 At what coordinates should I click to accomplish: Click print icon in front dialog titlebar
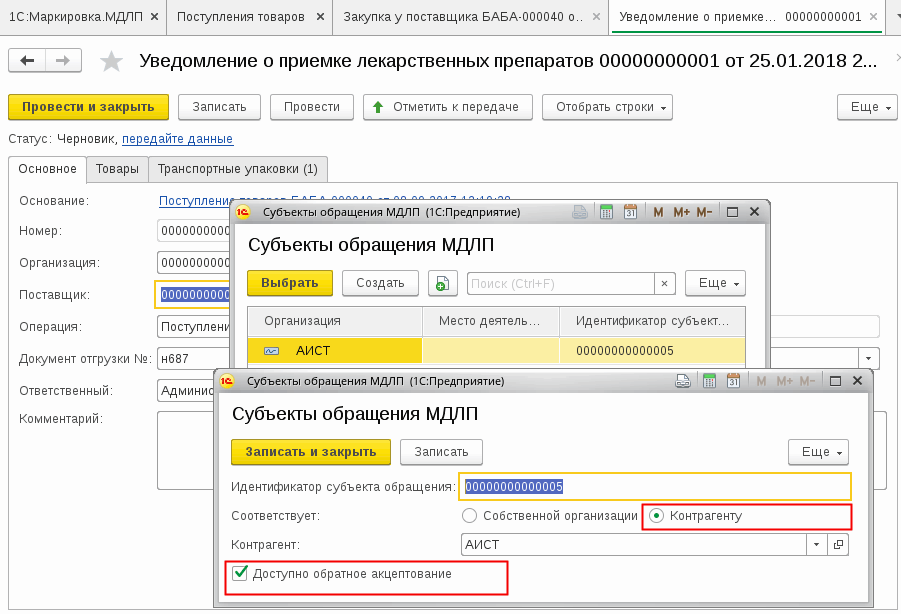pos(682,381)
